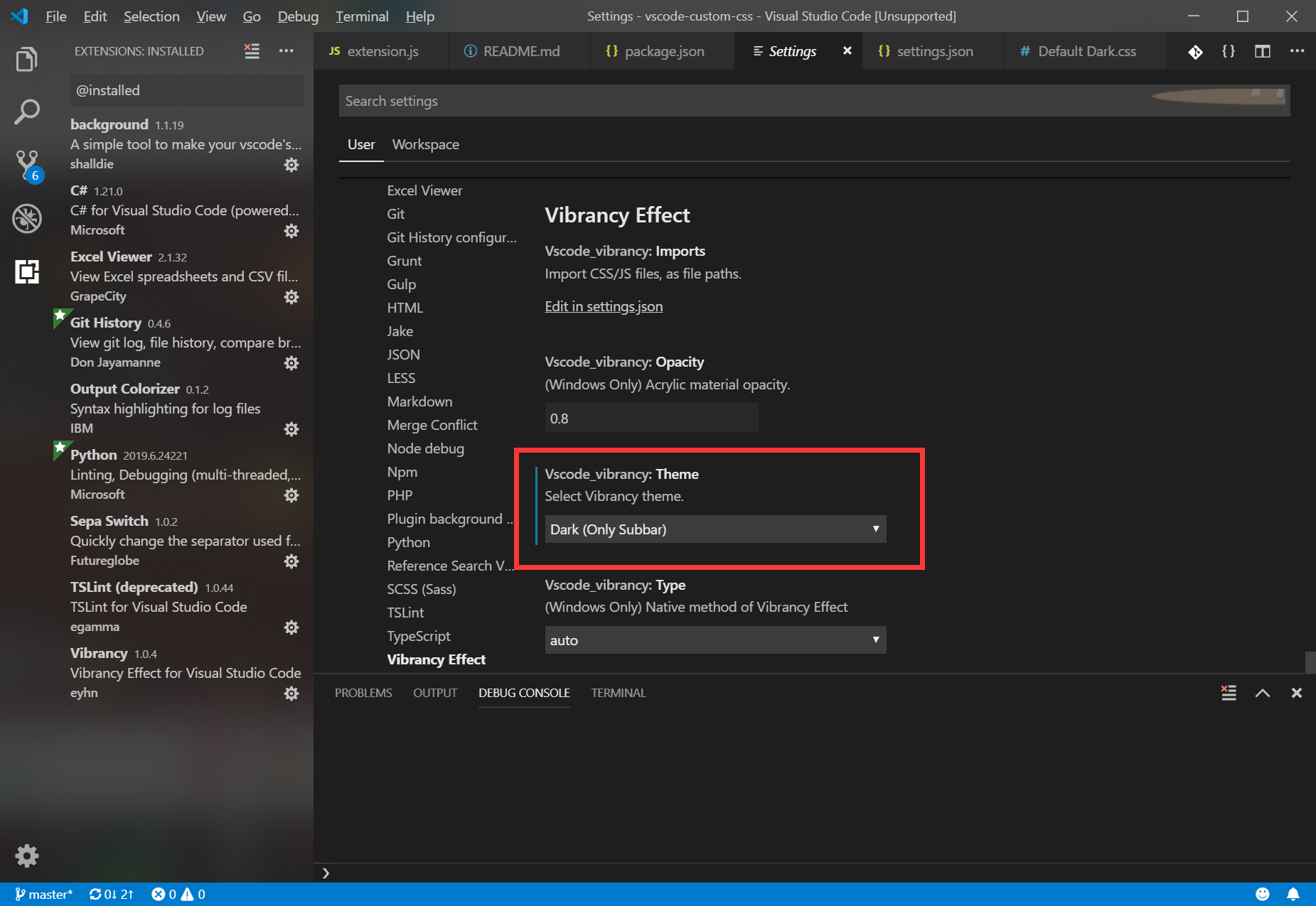Switch to the Workspace settings tab
1316x906 pixels.
coord(425,144)
